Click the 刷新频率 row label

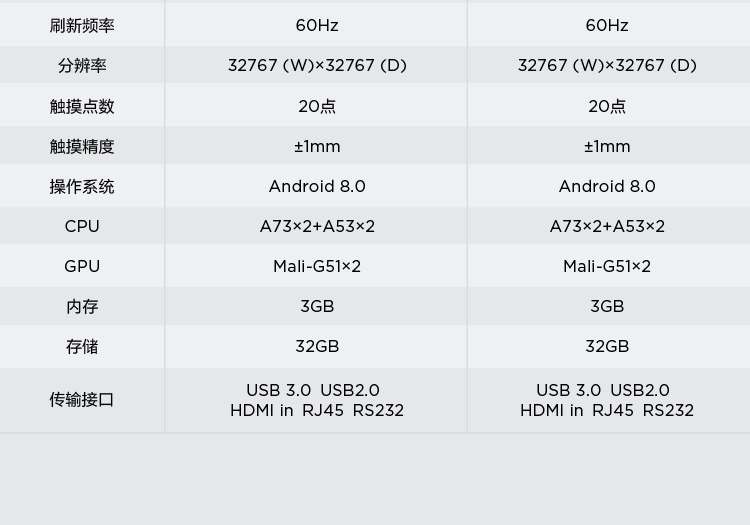[82, 26]
